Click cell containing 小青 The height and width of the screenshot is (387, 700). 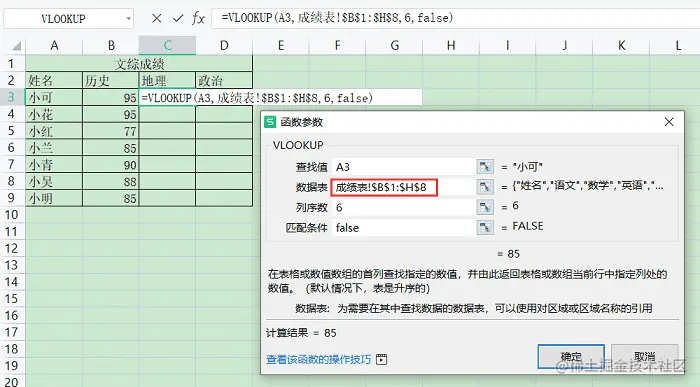[x=54, y=165]
